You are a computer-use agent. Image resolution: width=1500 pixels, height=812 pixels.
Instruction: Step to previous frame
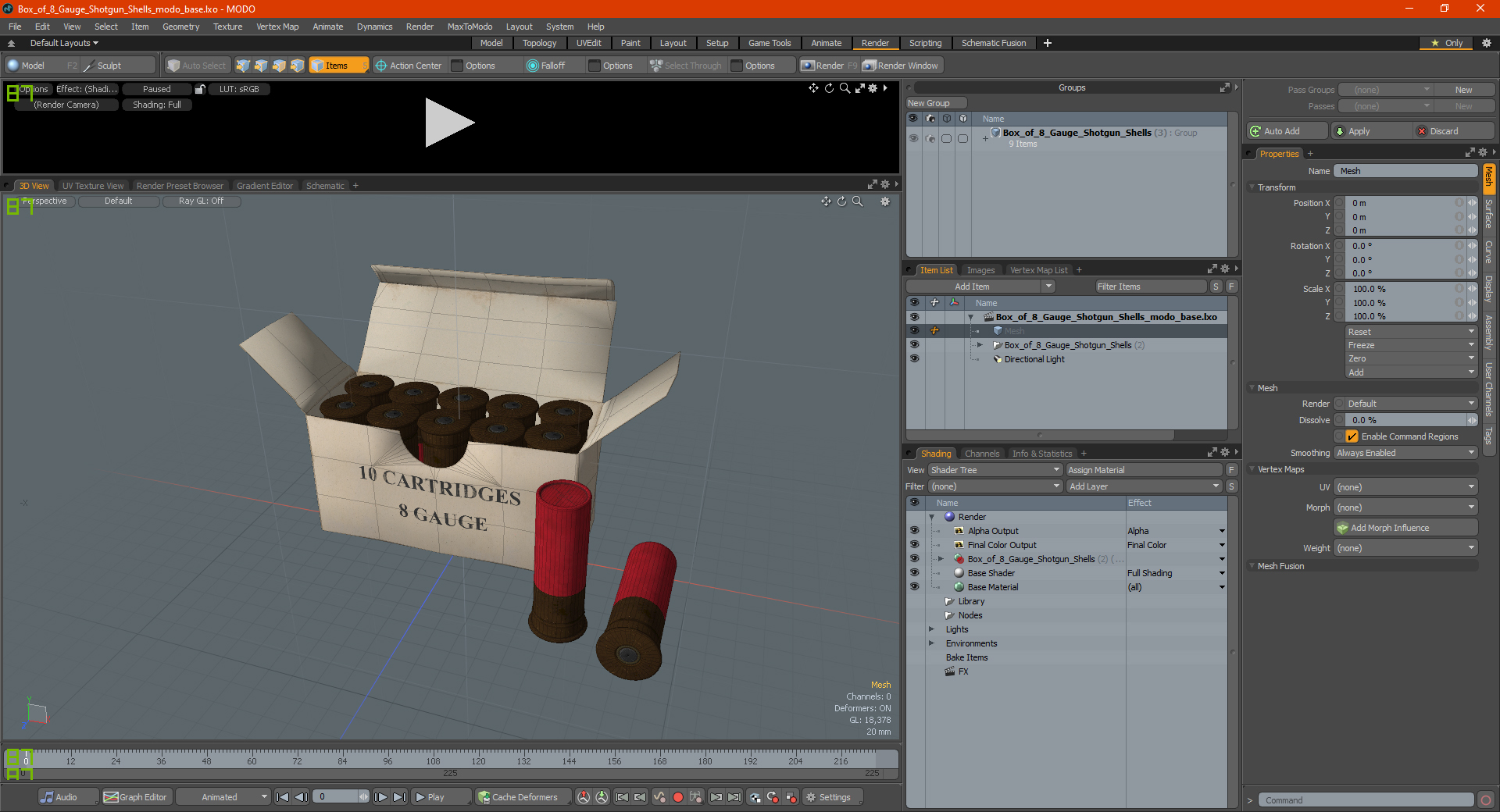(x=301, y=797)
